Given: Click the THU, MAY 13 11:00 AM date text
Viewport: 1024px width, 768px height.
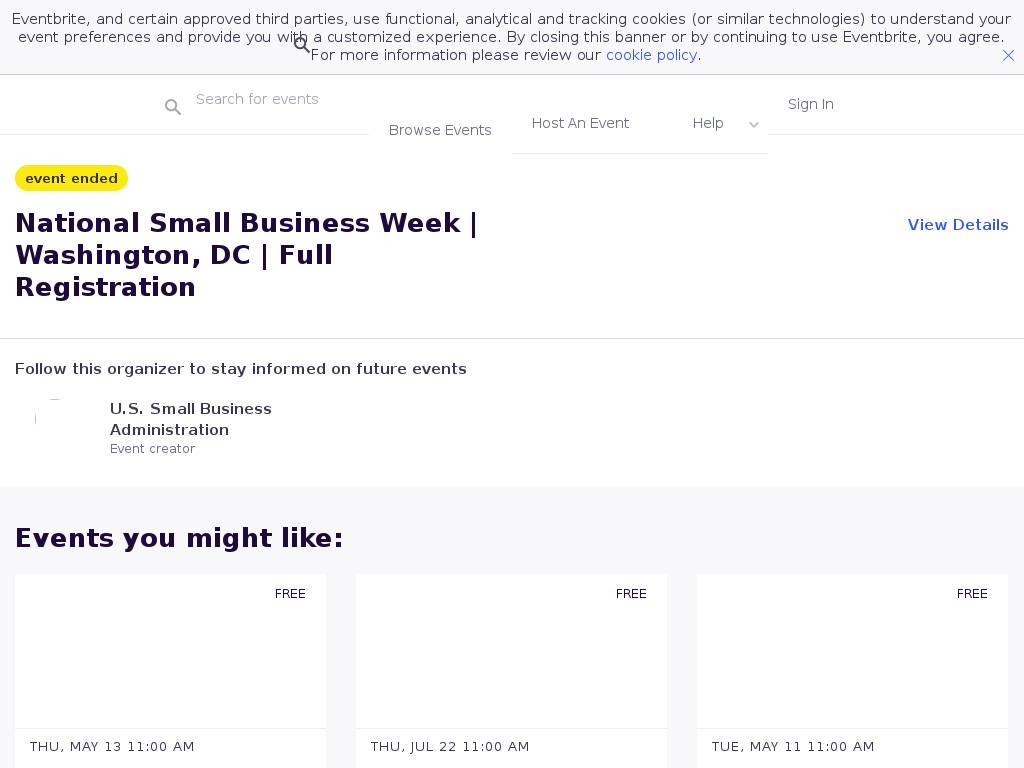Looking at the screenshot, I should 112,747.
